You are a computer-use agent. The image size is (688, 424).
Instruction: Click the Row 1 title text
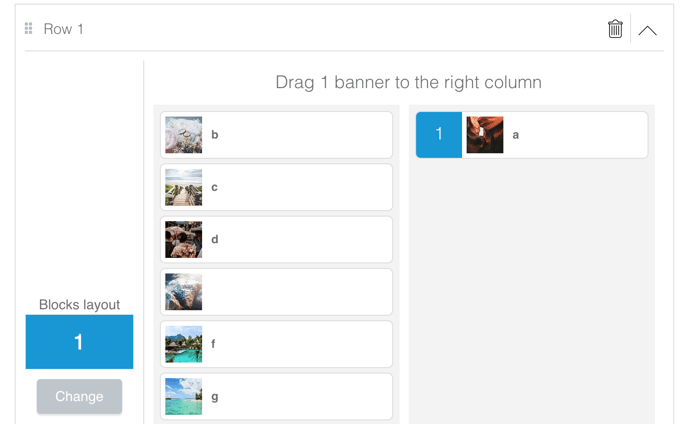coord(64,29)
